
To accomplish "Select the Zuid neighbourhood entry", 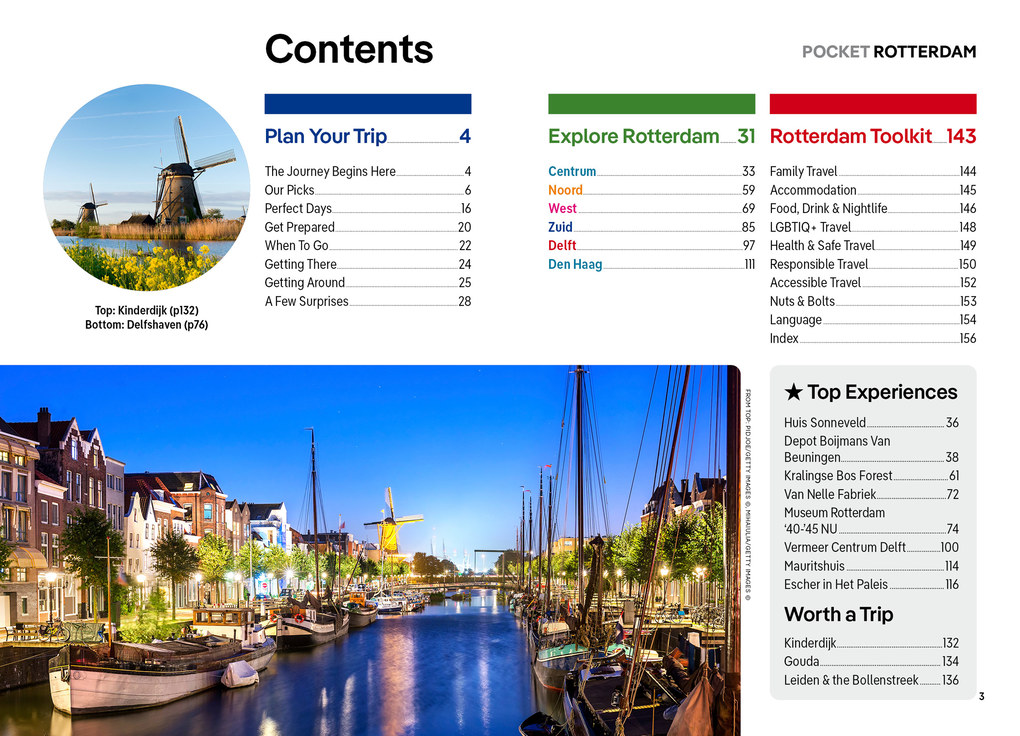I will (560, 227).
